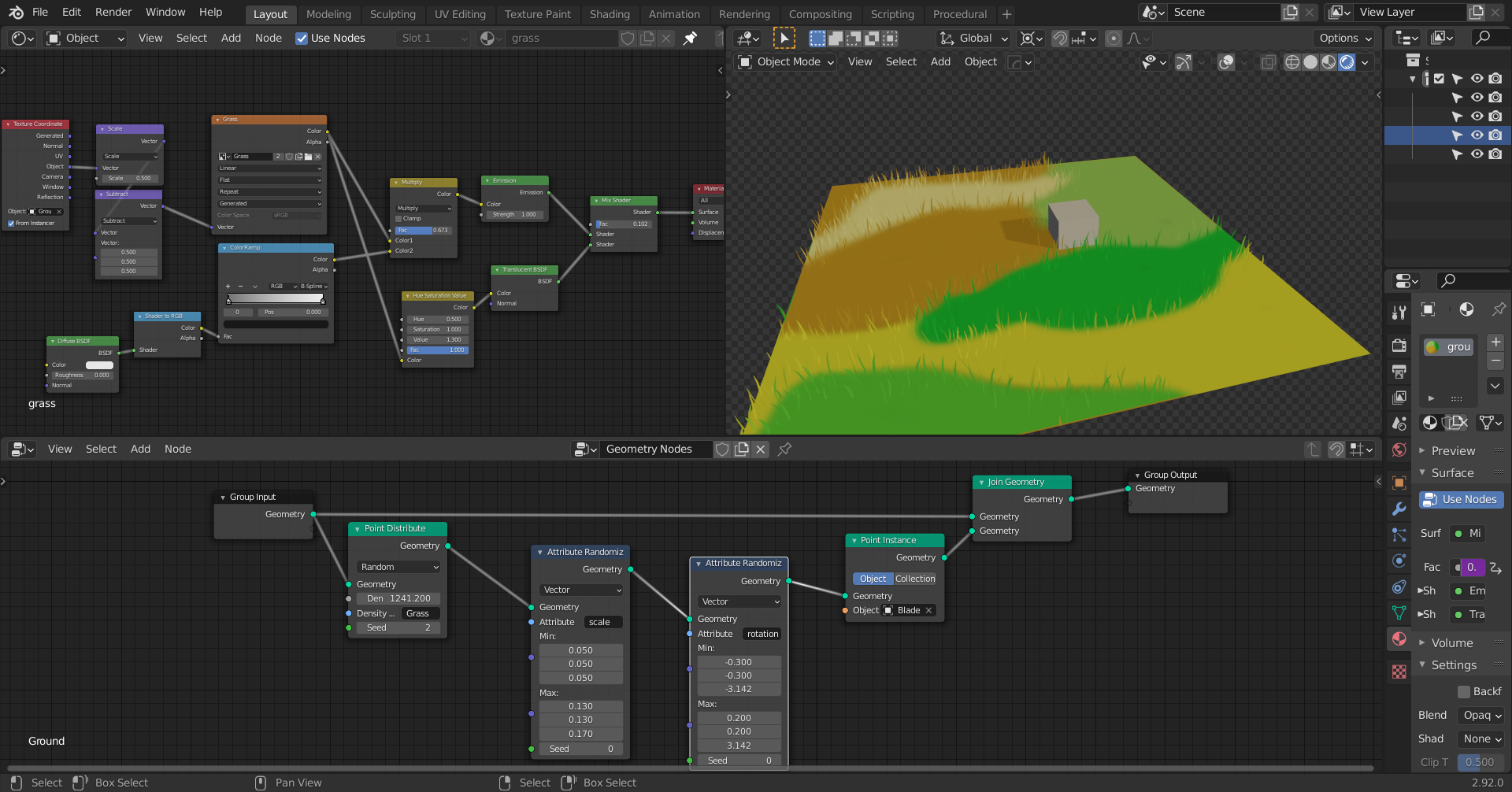Click the Collection button in Point Instance node

click(915, 579)
